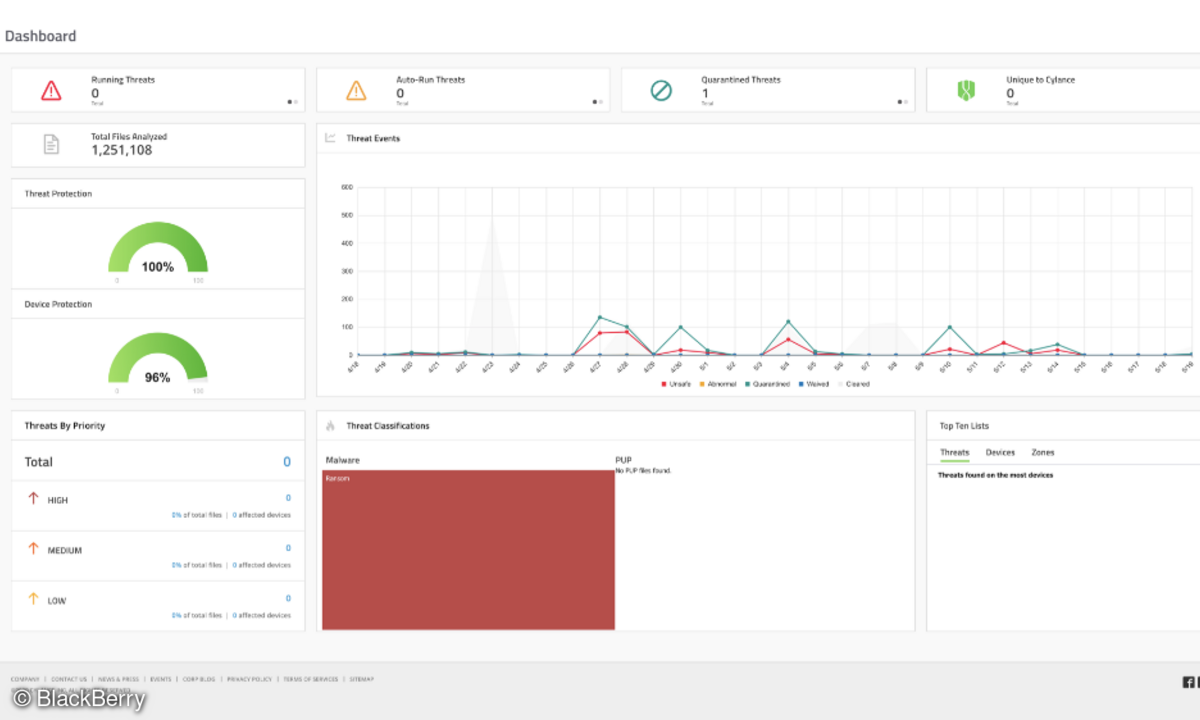
Task: Click the green Unique to Cylance shield icon
Action: click(966, 91)
